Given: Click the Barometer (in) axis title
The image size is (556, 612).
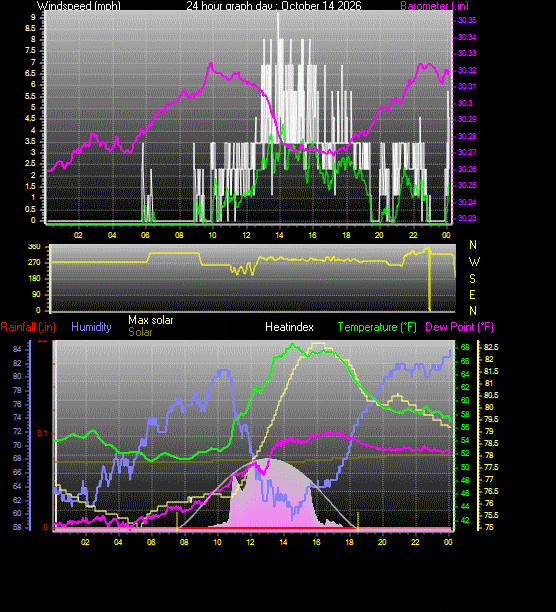Looking at the screenshot, I should point(434,5).
